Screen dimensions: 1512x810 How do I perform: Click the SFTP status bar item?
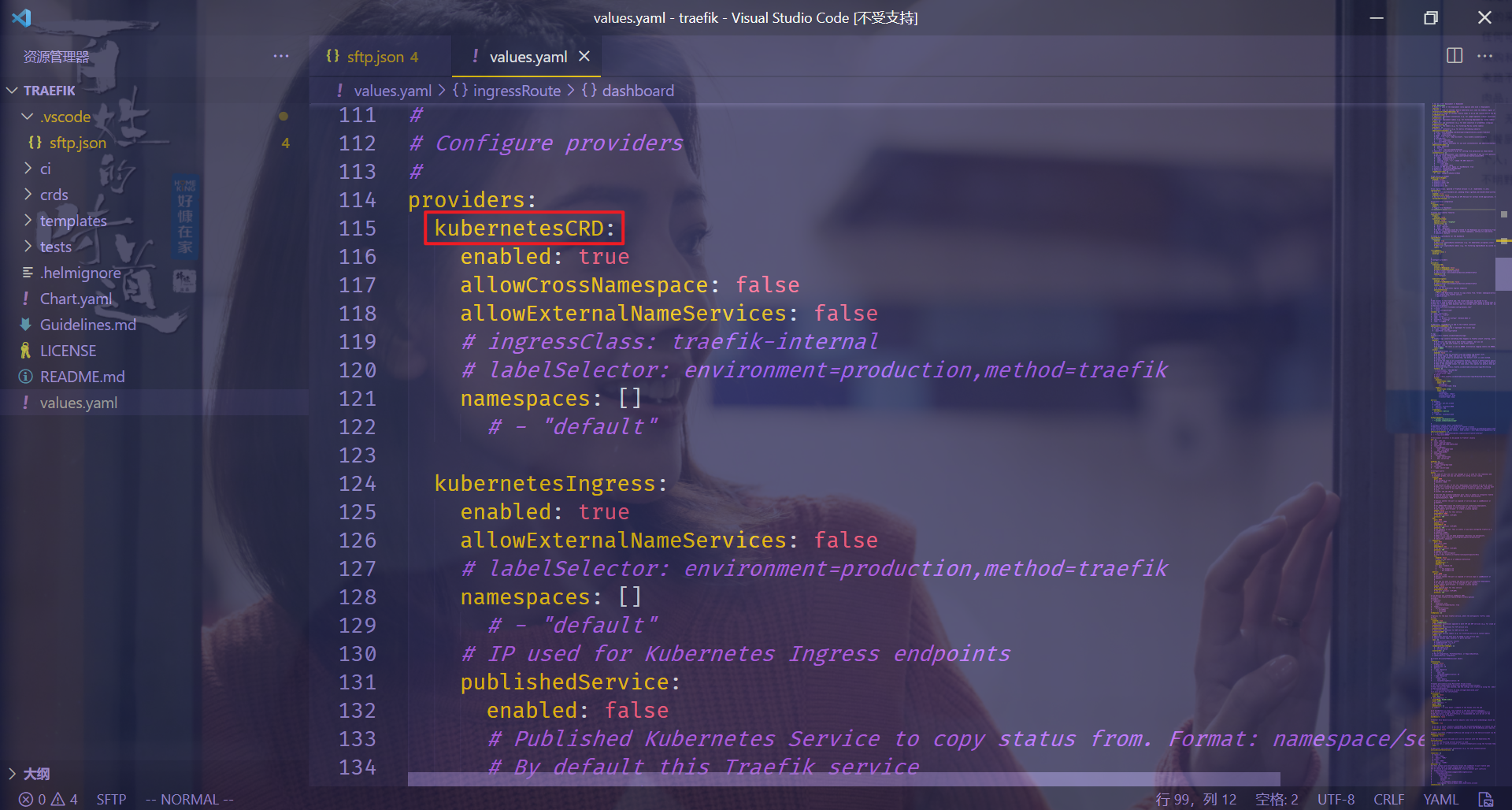click(x=111, y=799)
